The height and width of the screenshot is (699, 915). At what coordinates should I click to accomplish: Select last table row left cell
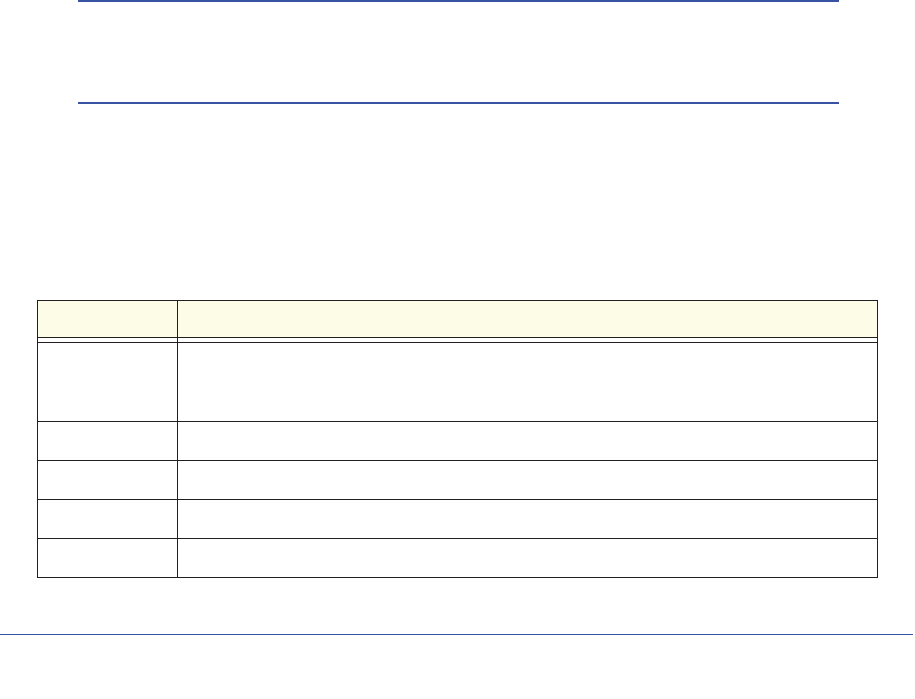click(107, 558)
